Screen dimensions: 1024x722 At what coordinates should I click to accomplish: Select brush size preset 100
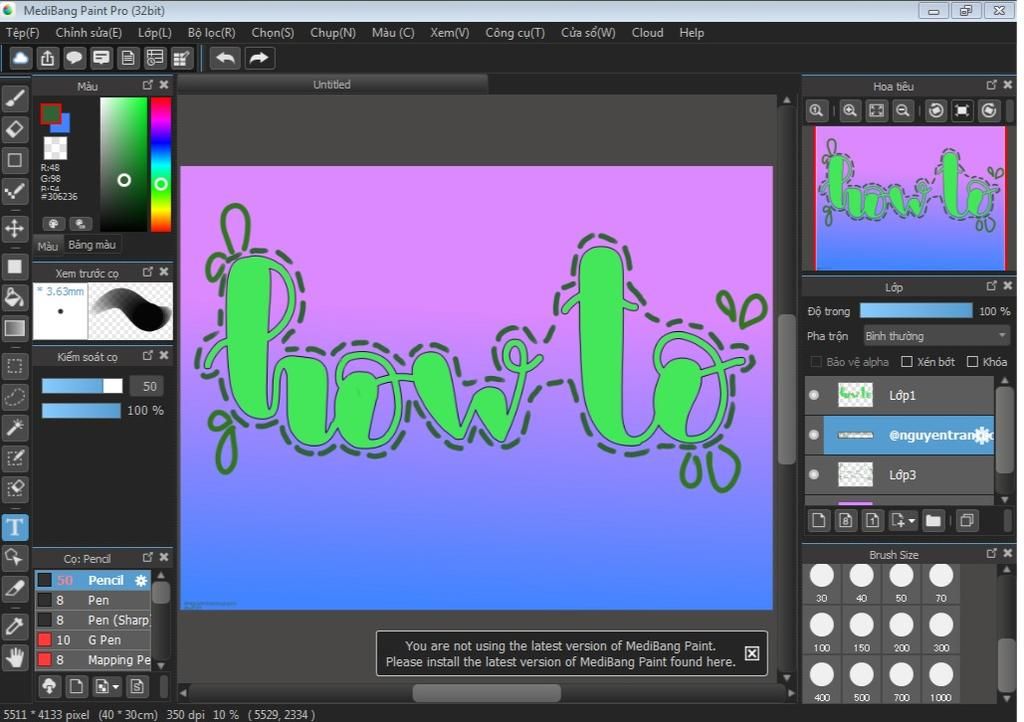(x=822, y=632)
